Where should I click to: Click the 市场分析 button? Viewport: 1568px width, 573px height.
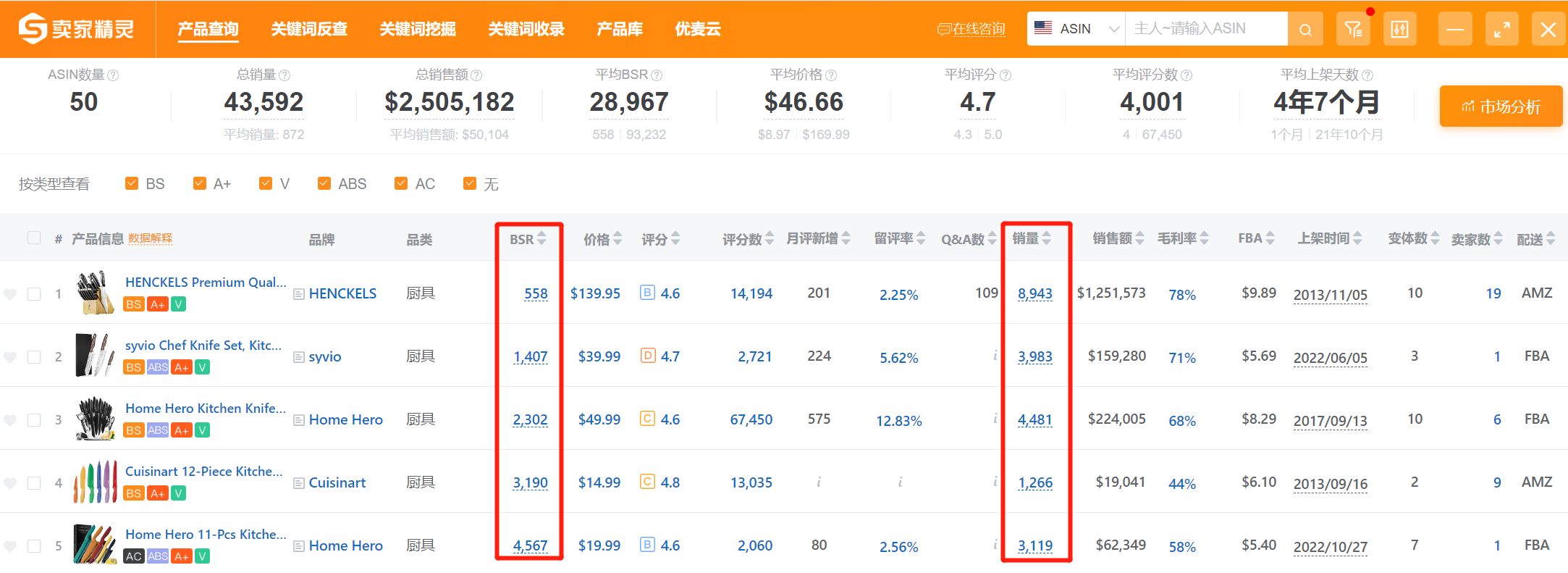click(x=1501, y=106)
